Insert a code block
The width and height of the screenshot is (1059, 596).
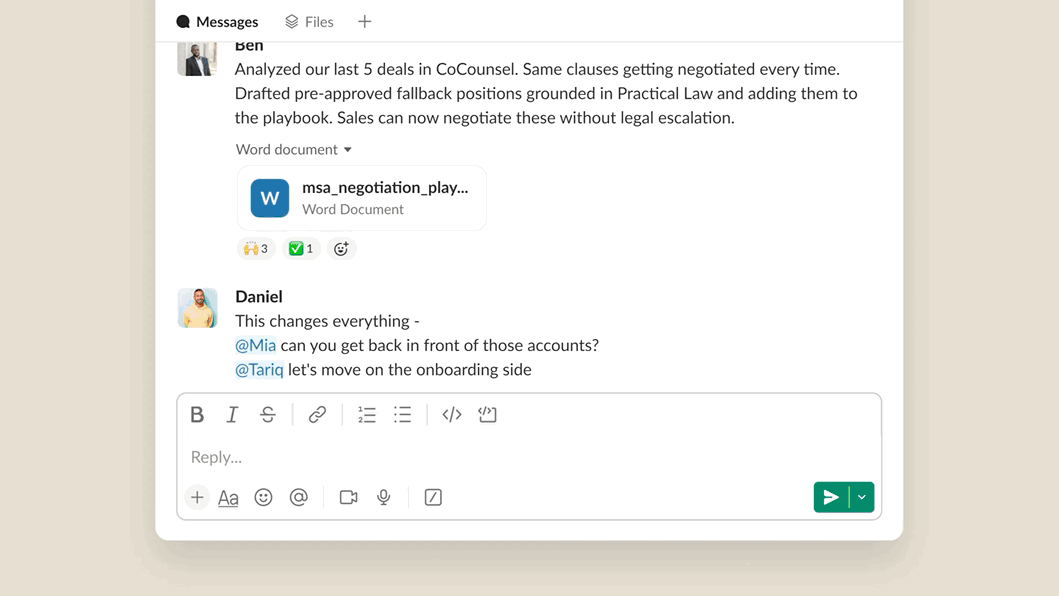coord(487,415)
